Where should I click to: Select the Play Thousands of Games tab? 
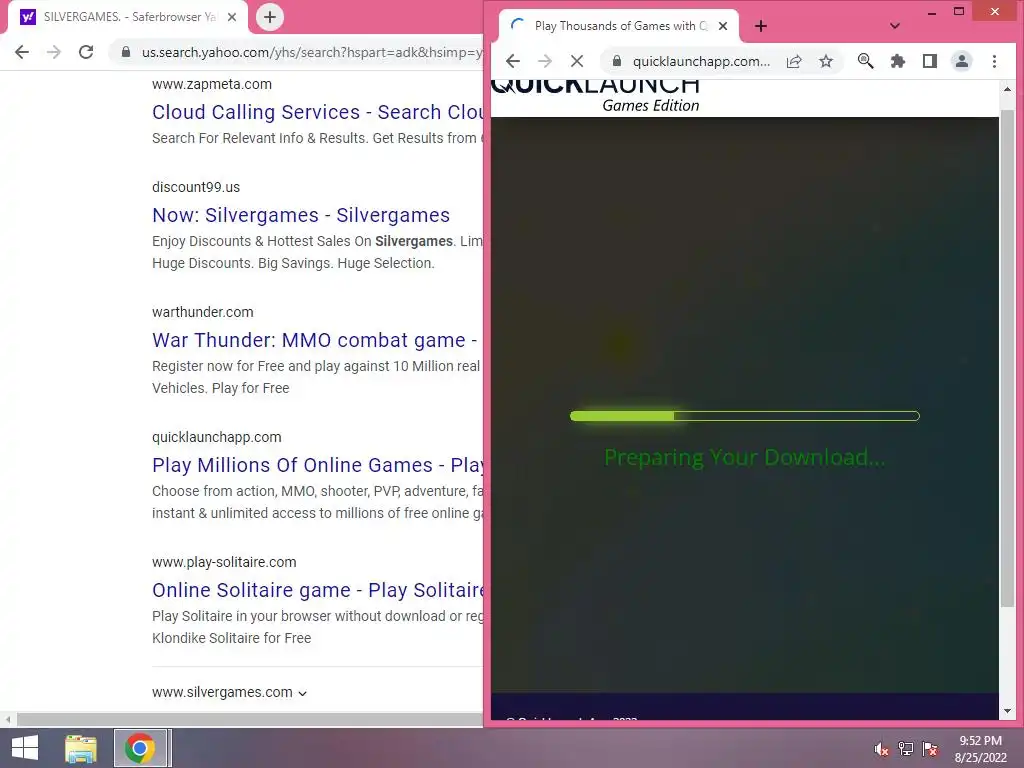(x=619, y=26)
